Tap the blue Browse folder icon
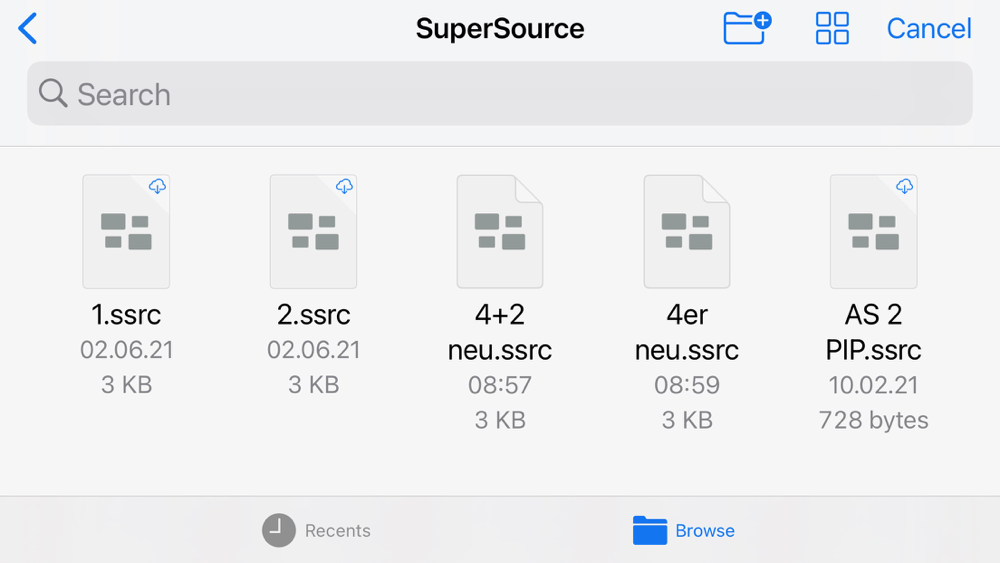The image size is (1000, 563). pos(650,530)
